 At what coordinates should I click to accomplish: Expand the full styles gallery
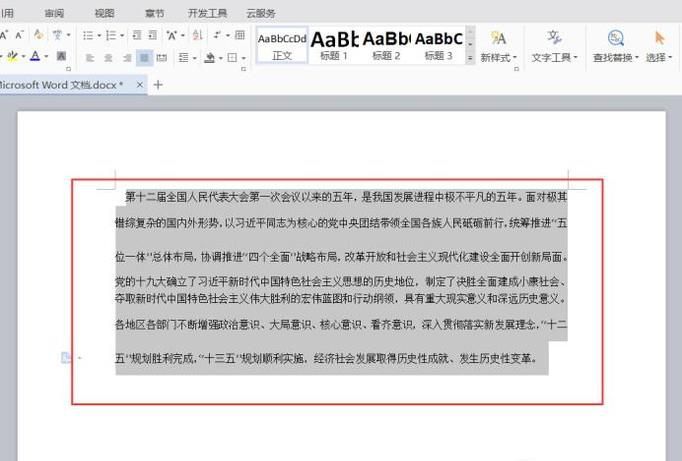pos(470,58)
